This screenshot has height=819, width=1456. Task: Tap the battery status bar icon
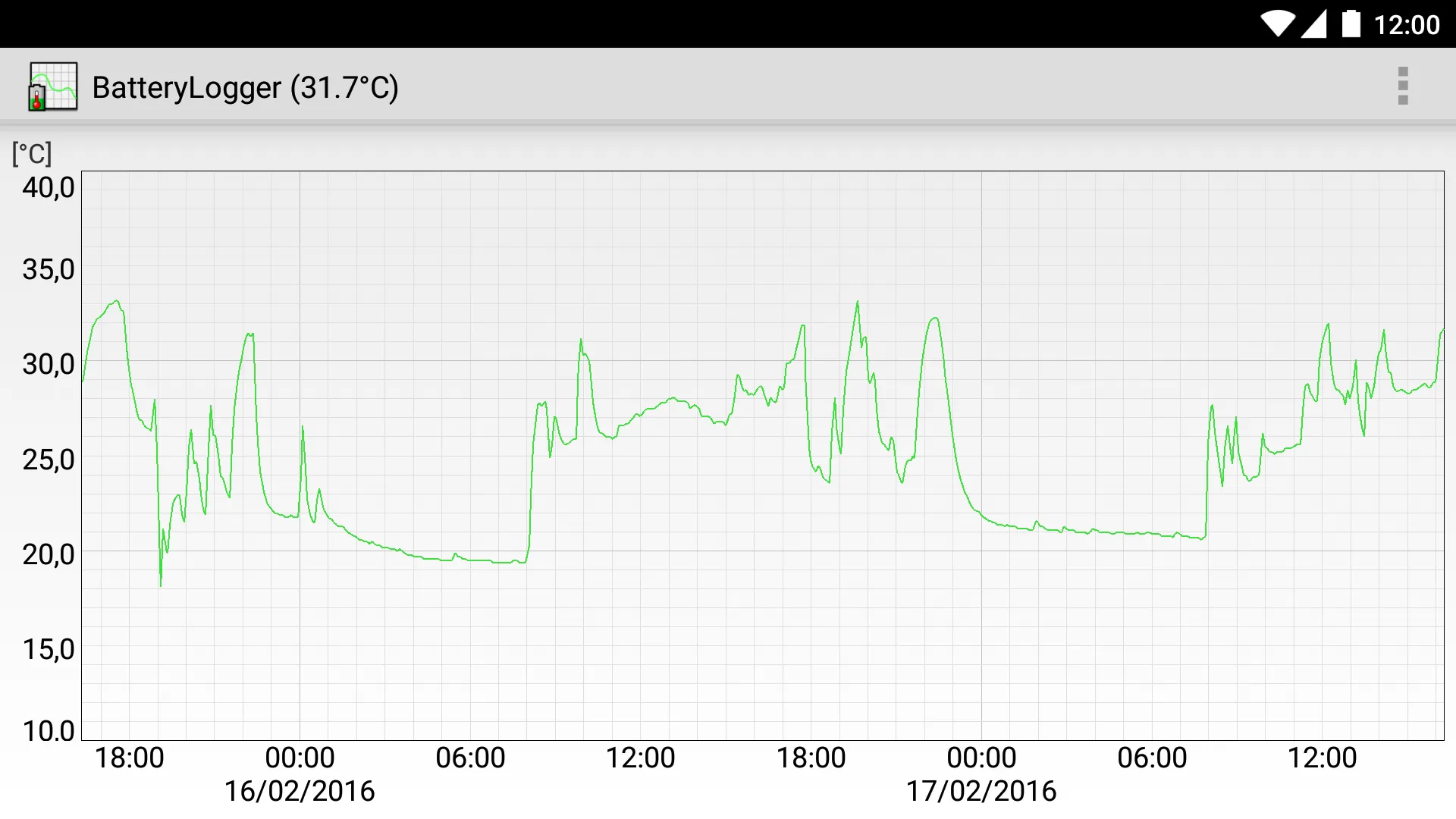pos(1351,24)
